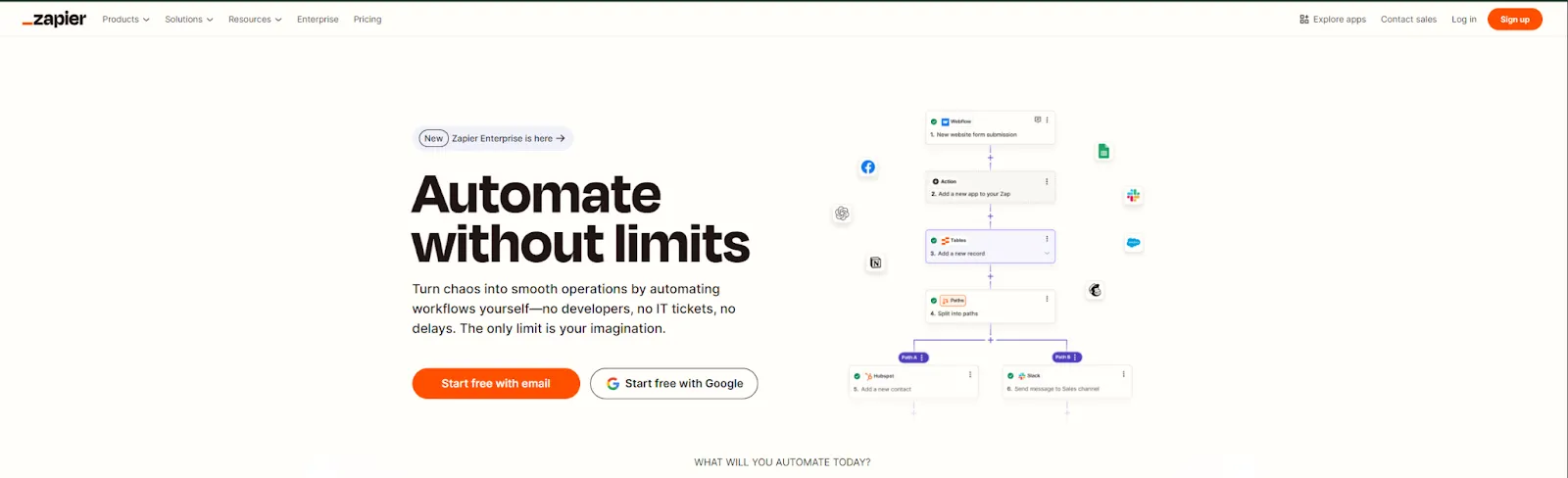The height and width of the screenshot is (478, 1568).
Task: Click the Notion icon
Action: [x=876, y=263]
